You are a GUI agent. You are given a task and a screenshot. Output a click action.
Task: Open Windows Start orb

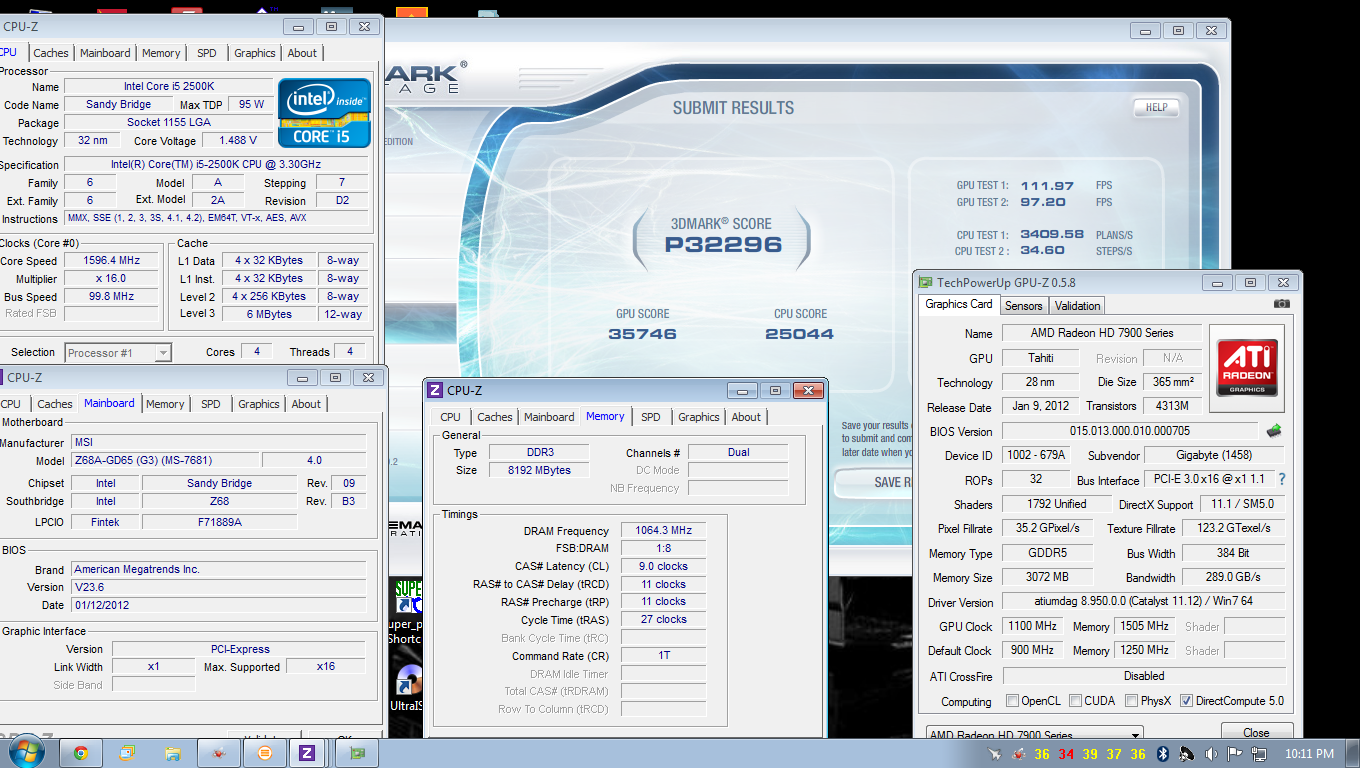click(x=26, y=752)
